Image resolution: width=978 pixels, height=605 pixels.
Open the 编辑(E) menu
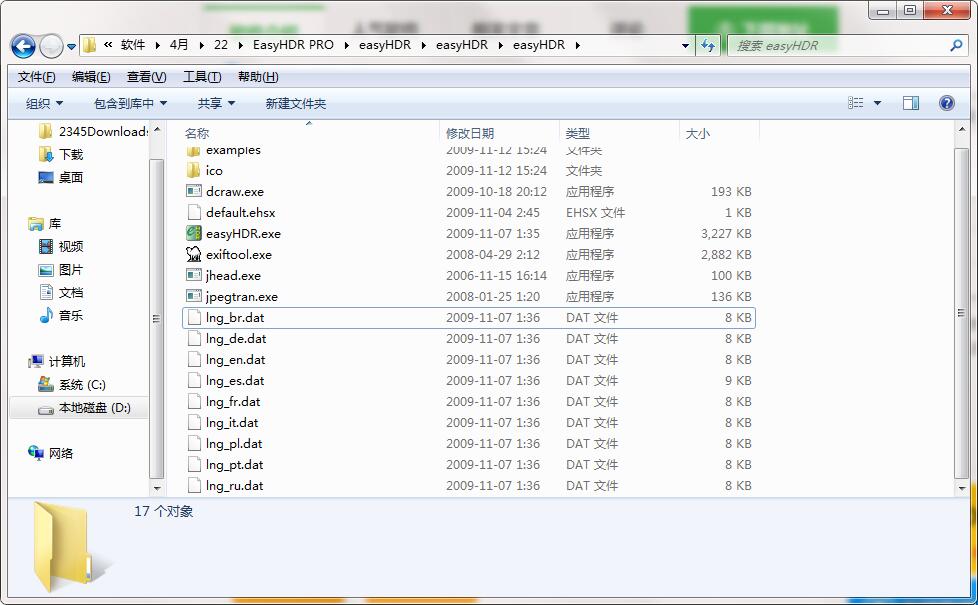click(x=91, y=77)
